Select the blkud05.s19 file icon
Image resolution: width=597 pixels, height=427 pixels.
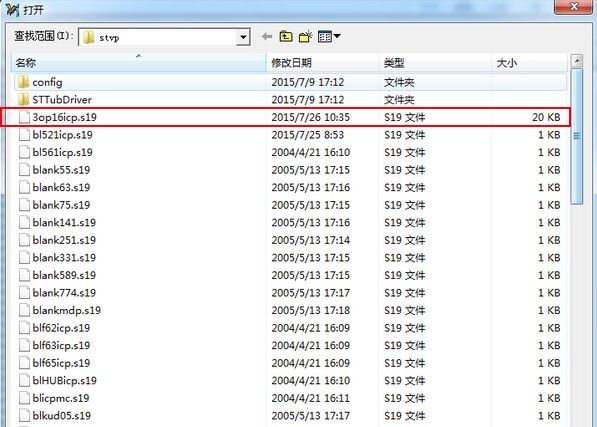[24, 415]
